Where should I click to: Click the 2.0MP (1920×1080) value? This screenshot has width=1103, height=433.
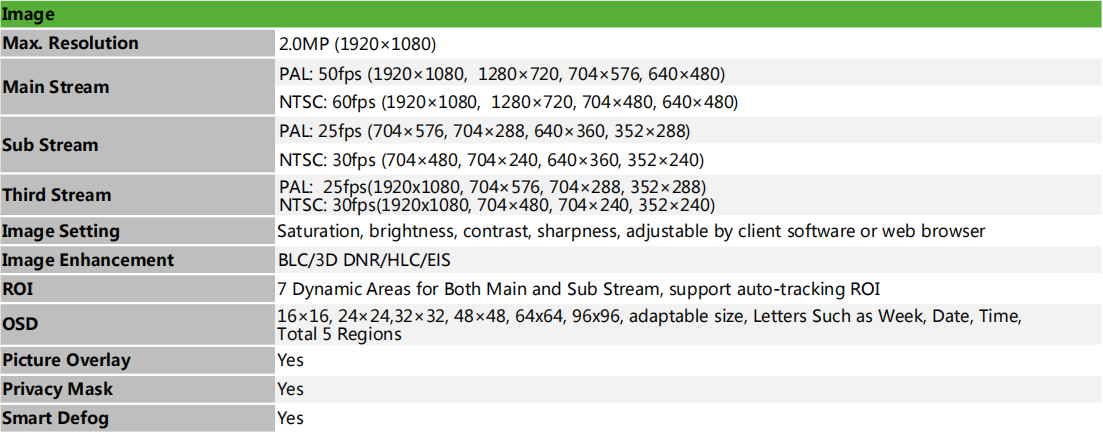coord(357,44)
